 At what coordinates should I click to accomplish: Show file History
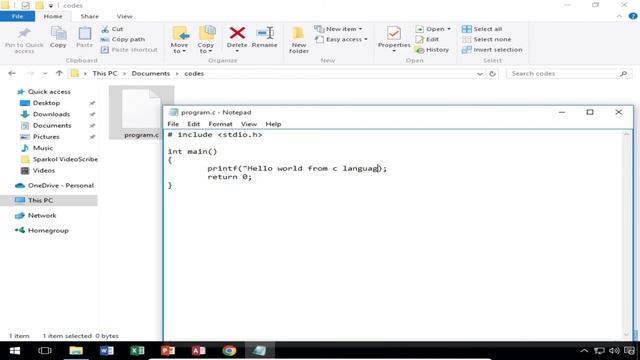(432, 49)
